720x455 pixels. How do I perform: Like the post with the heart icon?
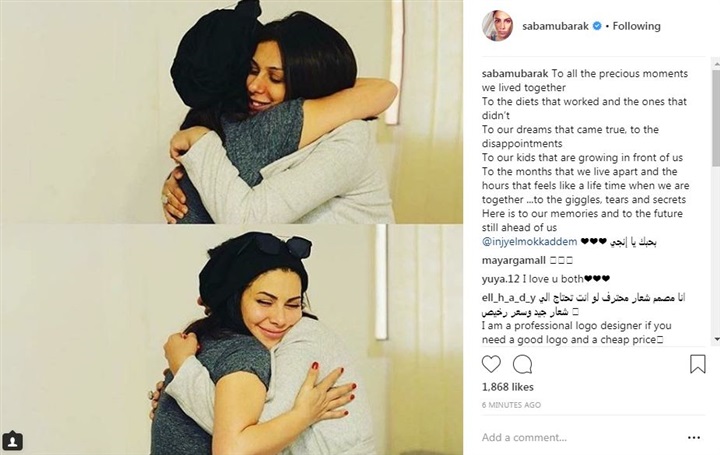click(x=491, y=365)
